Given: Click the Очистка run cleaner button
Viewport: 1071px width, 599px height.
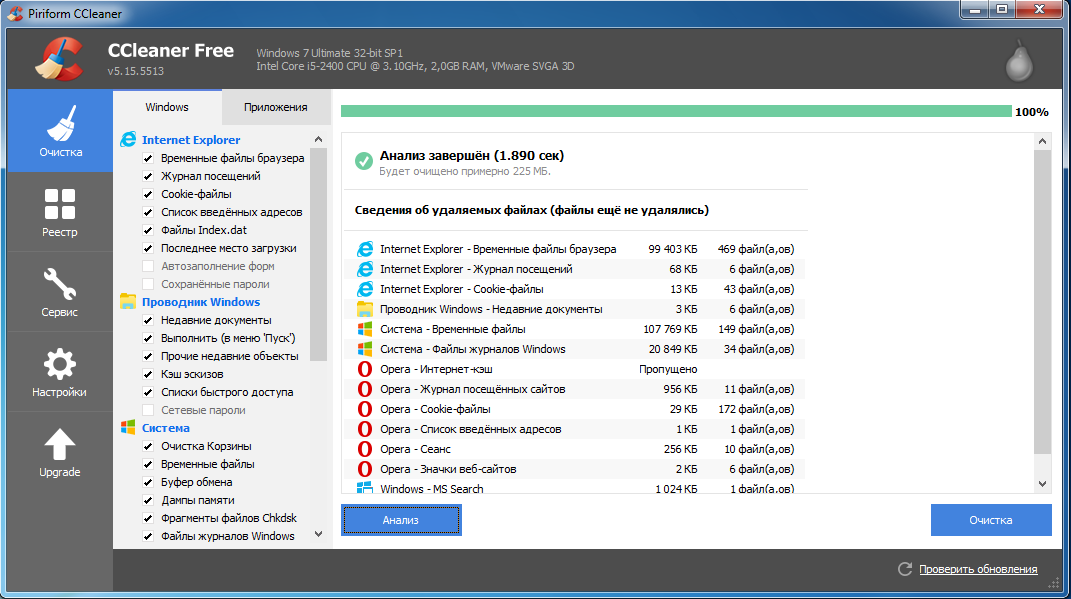Looking at the screenshot, I should [x=991, y=520].
